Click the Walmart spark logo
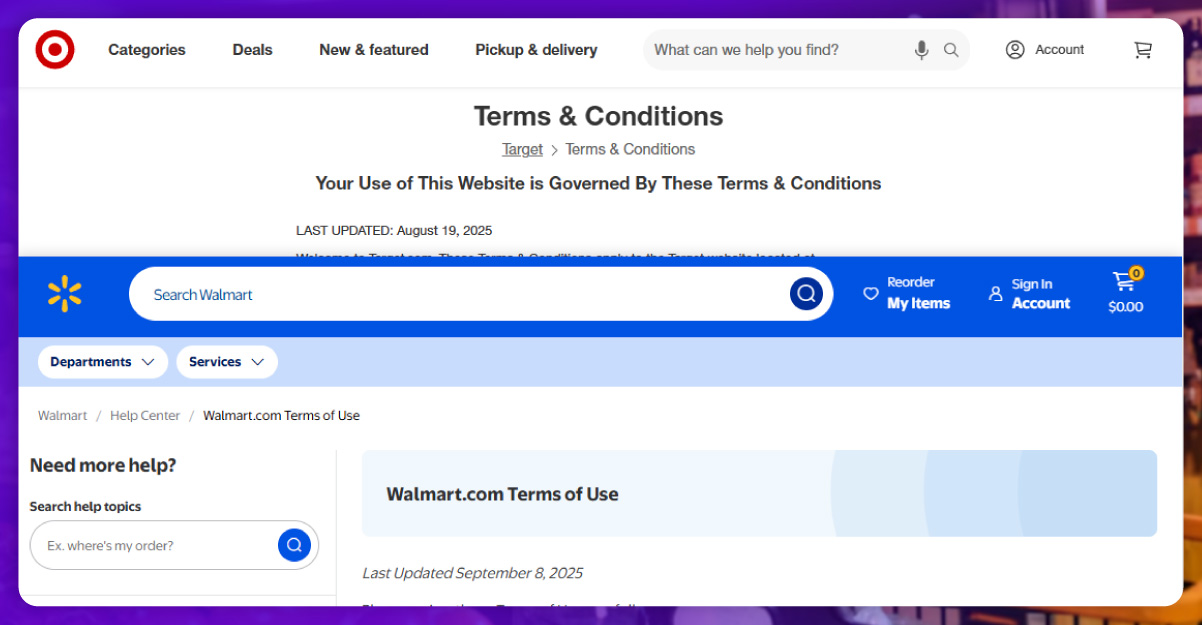 65,294
